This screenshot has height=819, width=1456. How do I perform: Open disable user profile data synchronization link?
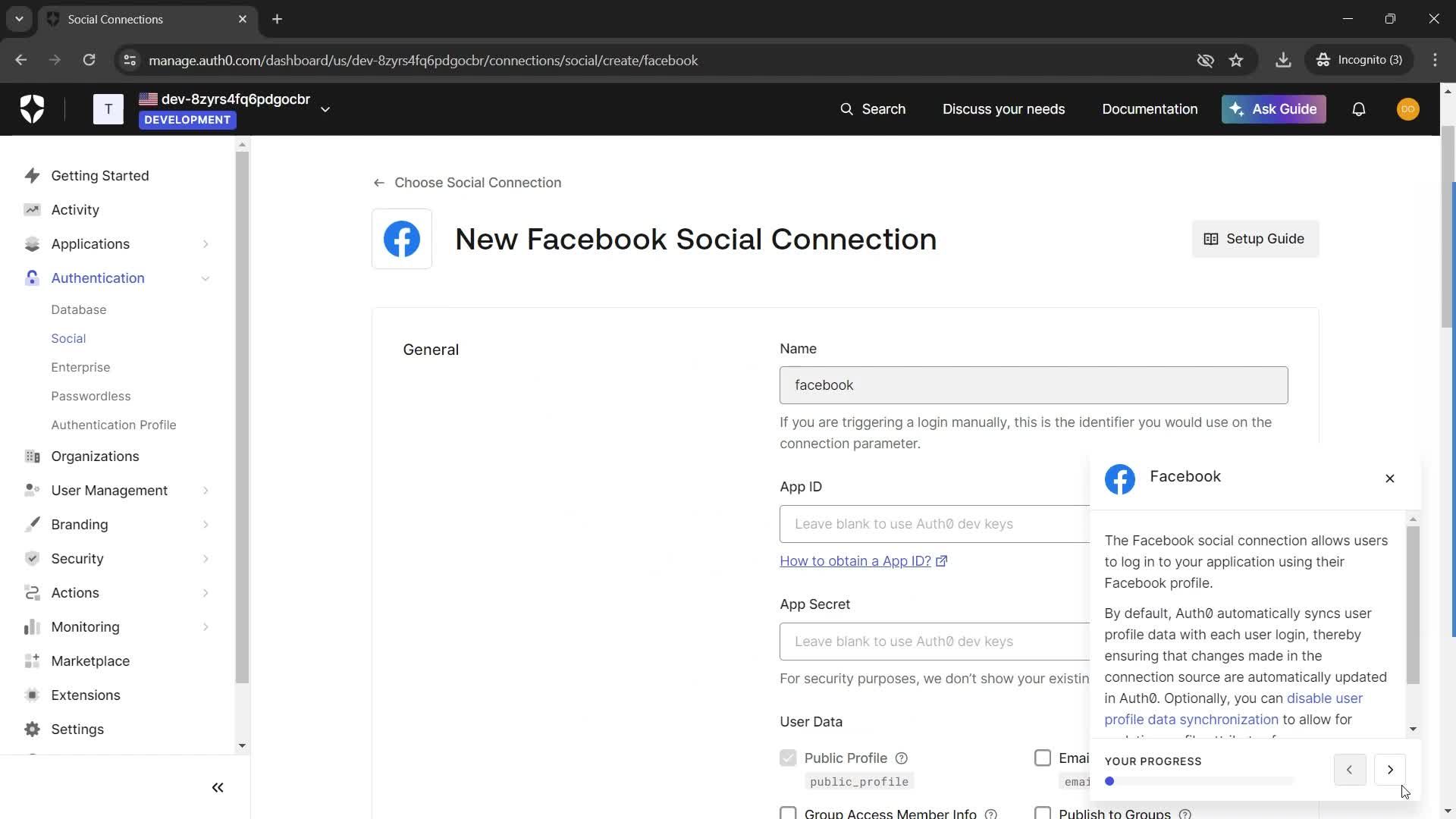tap(1234, 709)
